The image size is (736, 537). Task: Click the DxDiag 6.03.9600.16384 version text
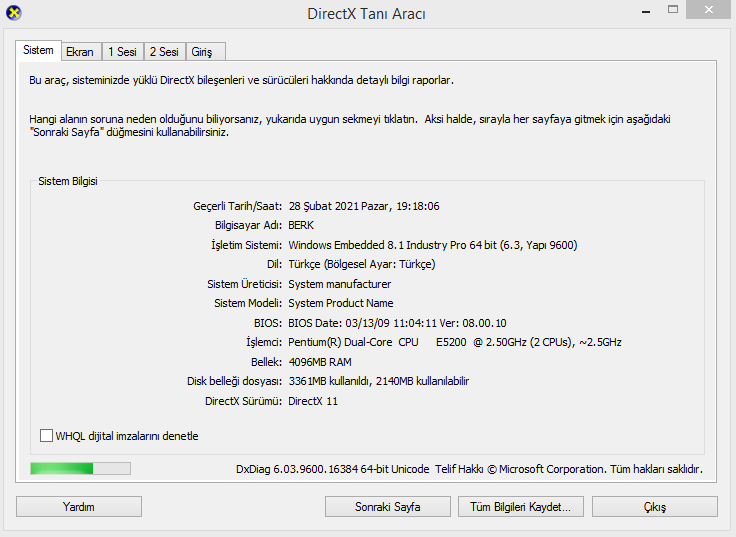click(x=332, y=469)
